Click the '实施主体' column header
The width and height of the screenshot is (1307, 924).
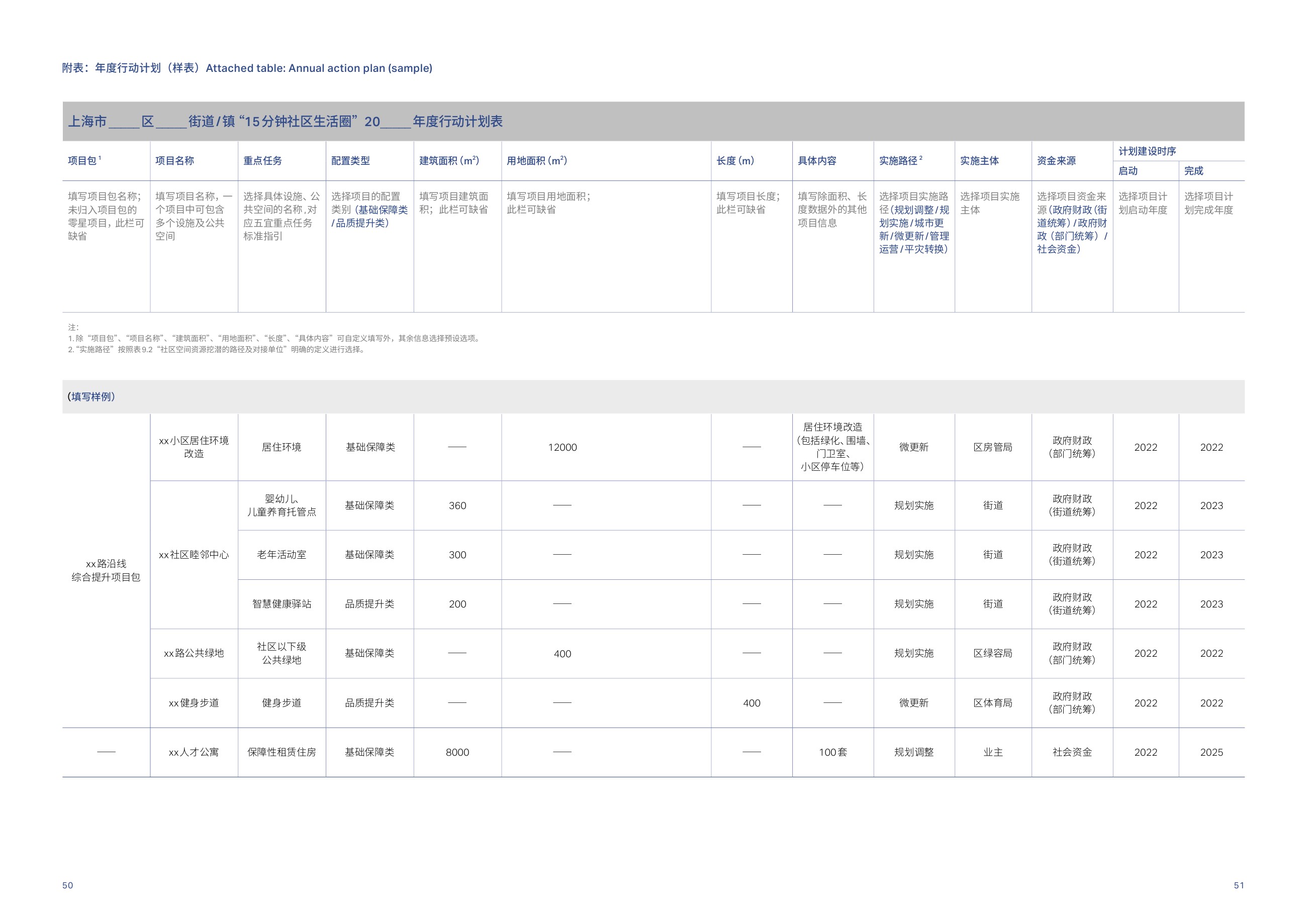pyautogui.click(x=980, y=161)
